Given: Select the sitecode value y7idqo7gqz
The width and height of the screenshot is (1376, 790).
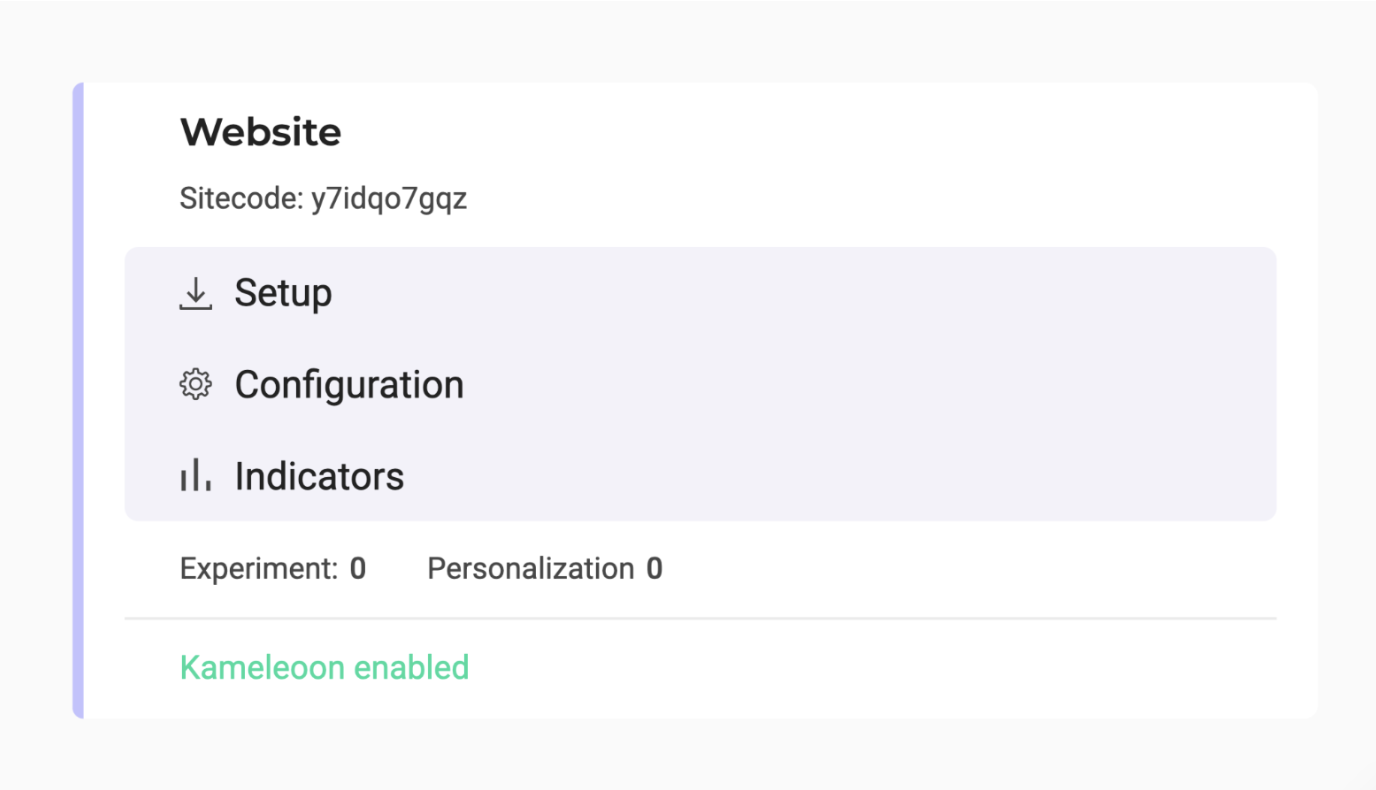Looking at the screenshot, I should click(389, 200).
